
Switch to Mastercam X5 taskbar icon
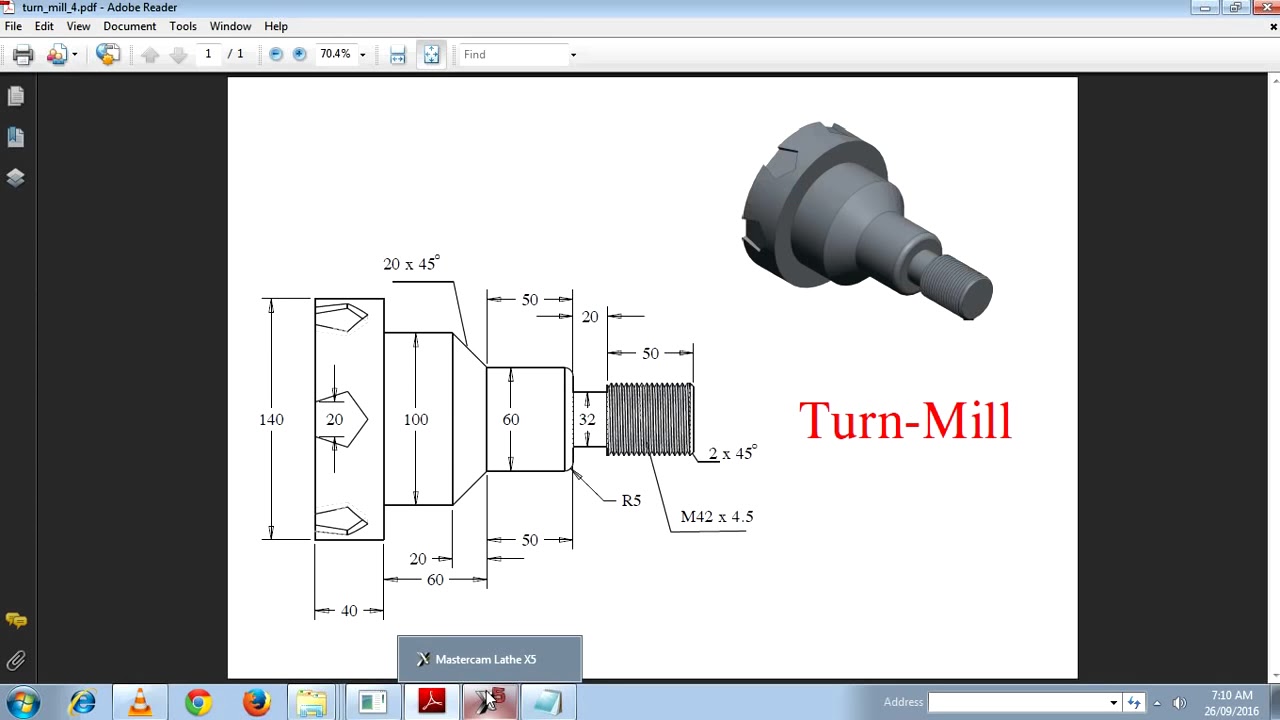pyautogui.click(x=490, y=703)
